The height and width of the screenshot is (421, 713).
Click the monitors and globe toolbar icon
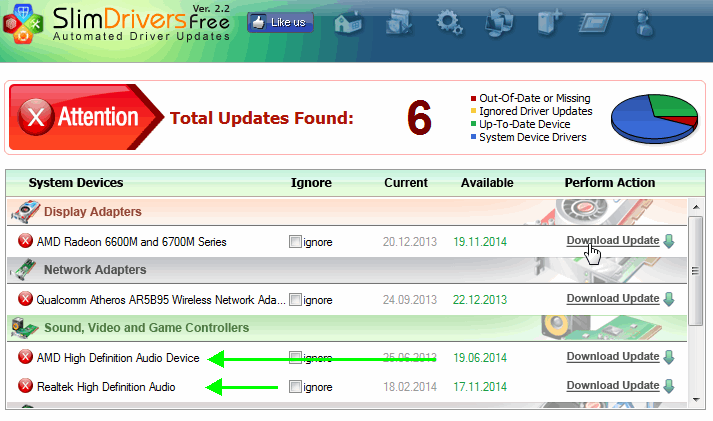pos(499,22)
